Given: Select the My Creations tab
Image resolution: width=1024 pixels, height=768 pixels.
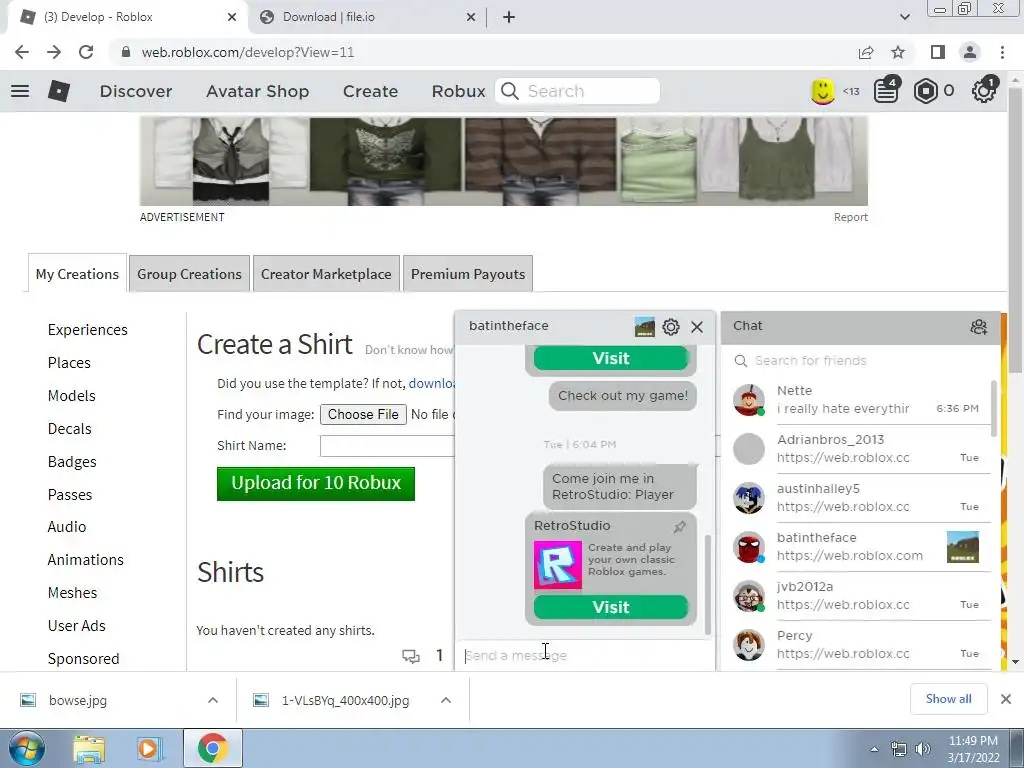Looking at the screenshot, I should (x=77, y=274).
